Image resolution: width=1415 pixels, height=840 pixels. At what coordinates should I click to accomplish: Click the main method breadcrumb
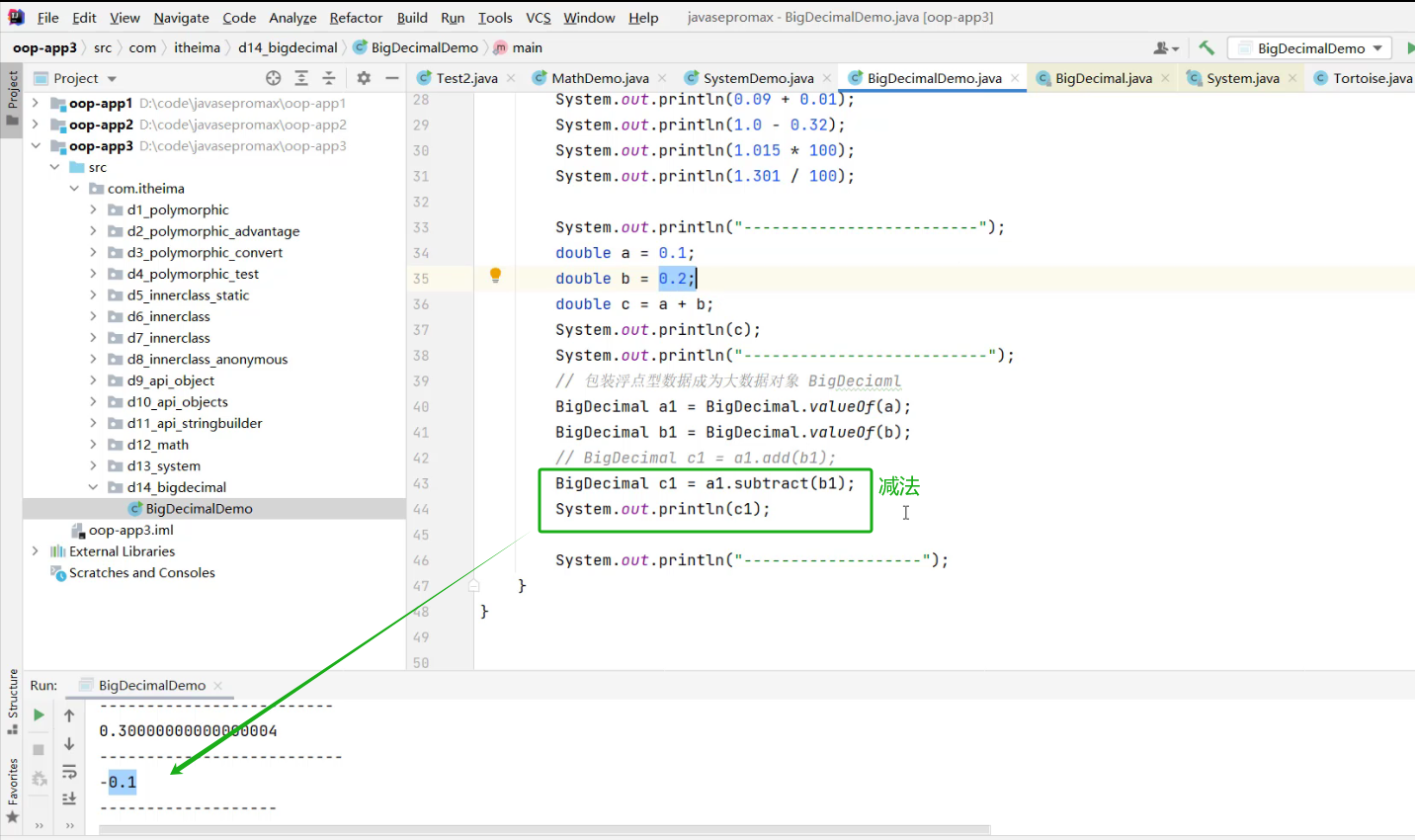[518, 47]
